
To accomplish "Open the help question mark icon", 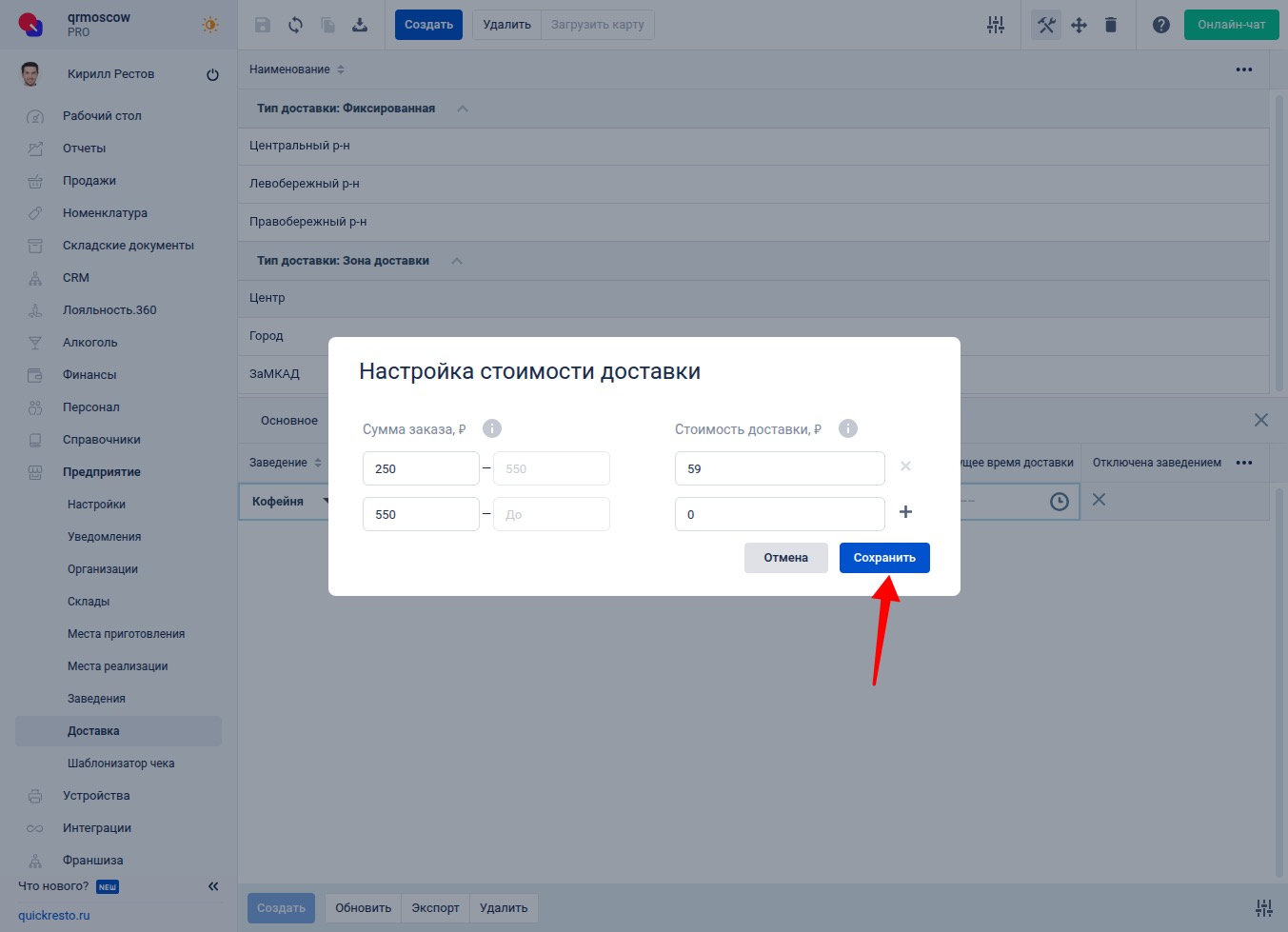I will (x=1160, y=25).
